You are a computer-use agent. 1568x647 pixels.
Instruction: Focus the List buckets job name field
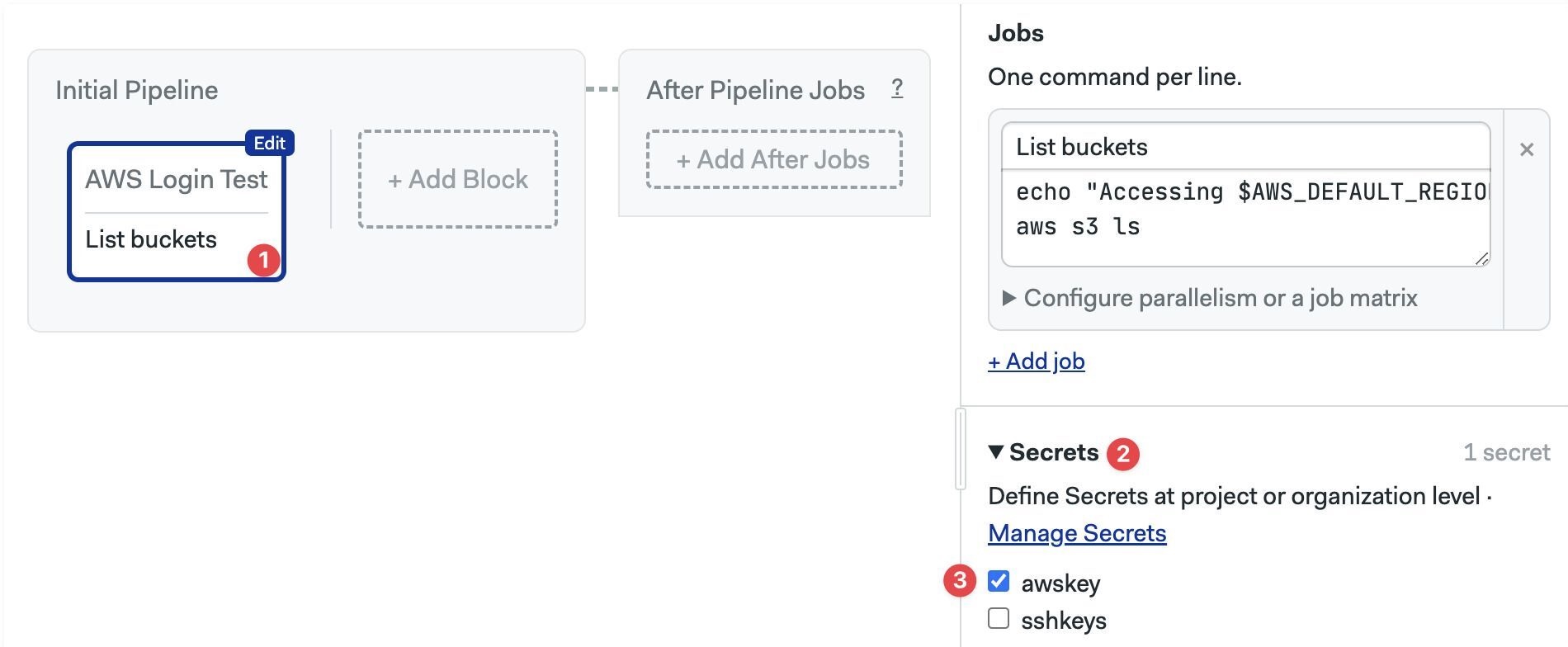[x=1246, y=147]
